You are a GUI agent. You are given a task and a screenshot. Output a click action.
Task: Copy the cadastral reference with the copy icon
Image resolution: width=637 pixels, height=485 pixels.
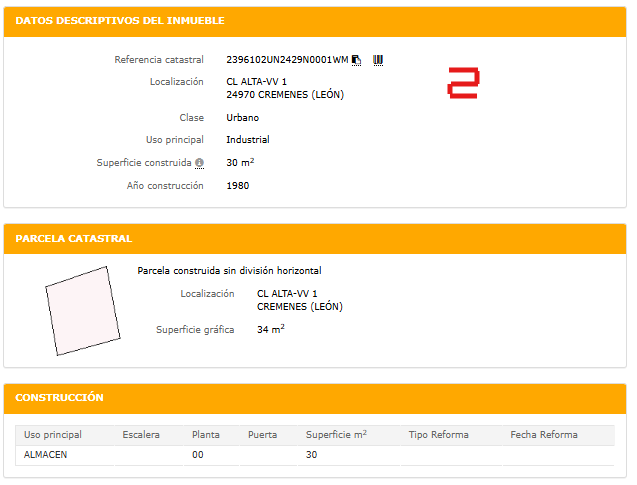[x=357, y=60]
